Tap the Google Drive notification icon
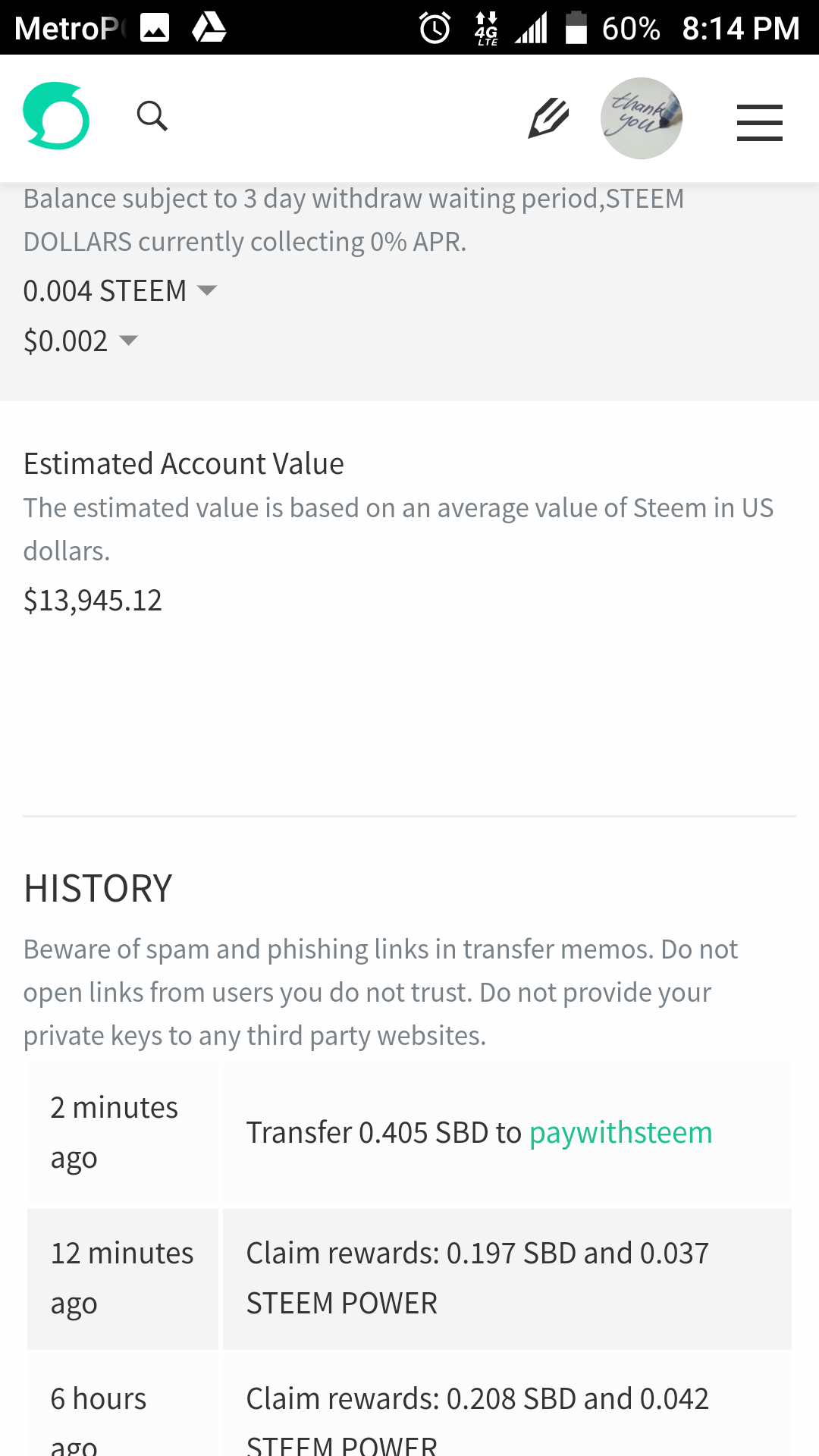 coord(209,28)
